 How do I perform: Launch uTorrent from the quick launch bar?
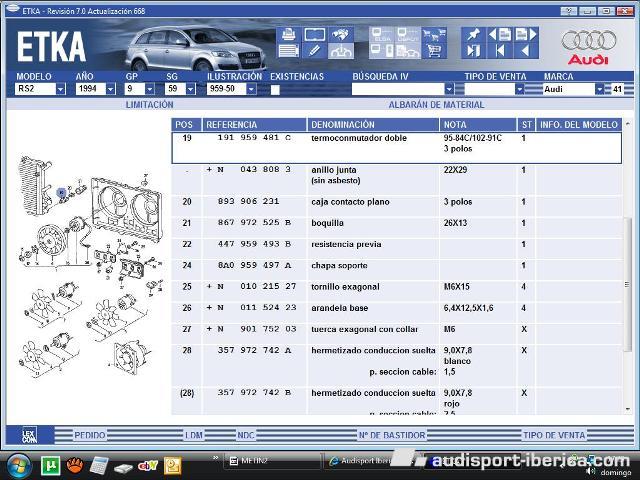pyautogui.click(x=51, y=466)
